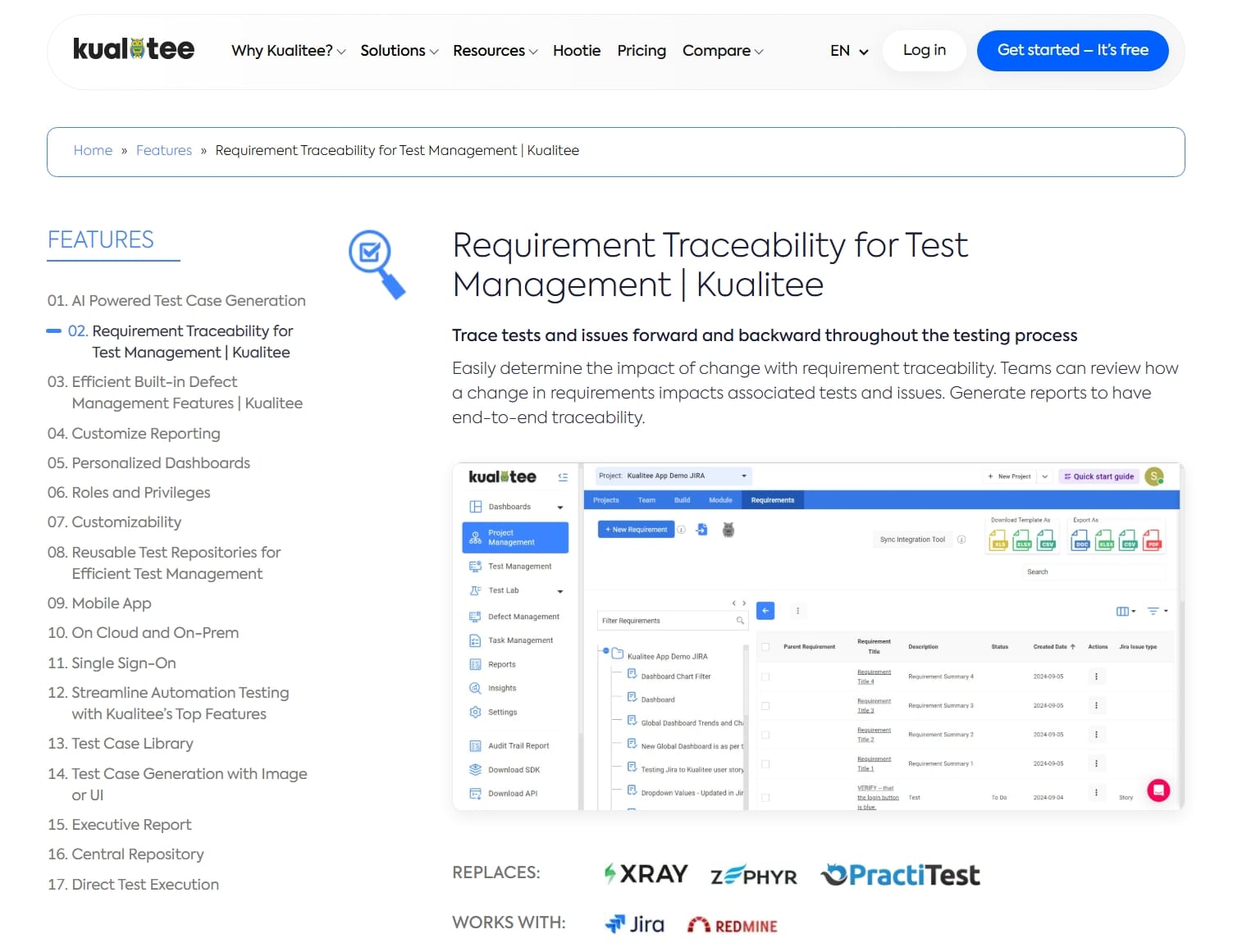Switch to the Team tab
This screenshot has height=952, width=1233.
646,500
